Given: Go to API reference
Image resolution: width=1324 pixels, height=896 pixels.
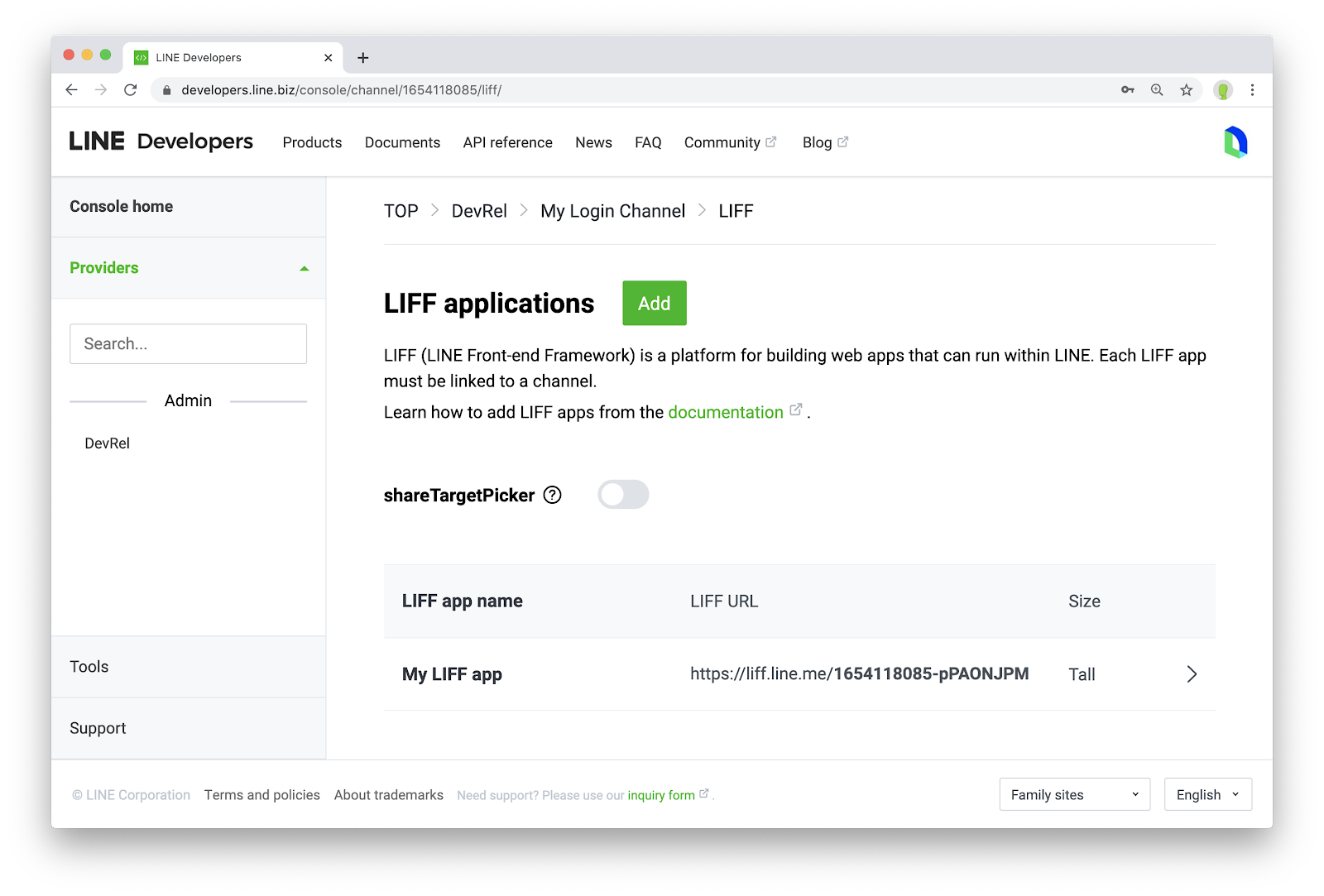Looking at the screenshot, I should point(508,142).
